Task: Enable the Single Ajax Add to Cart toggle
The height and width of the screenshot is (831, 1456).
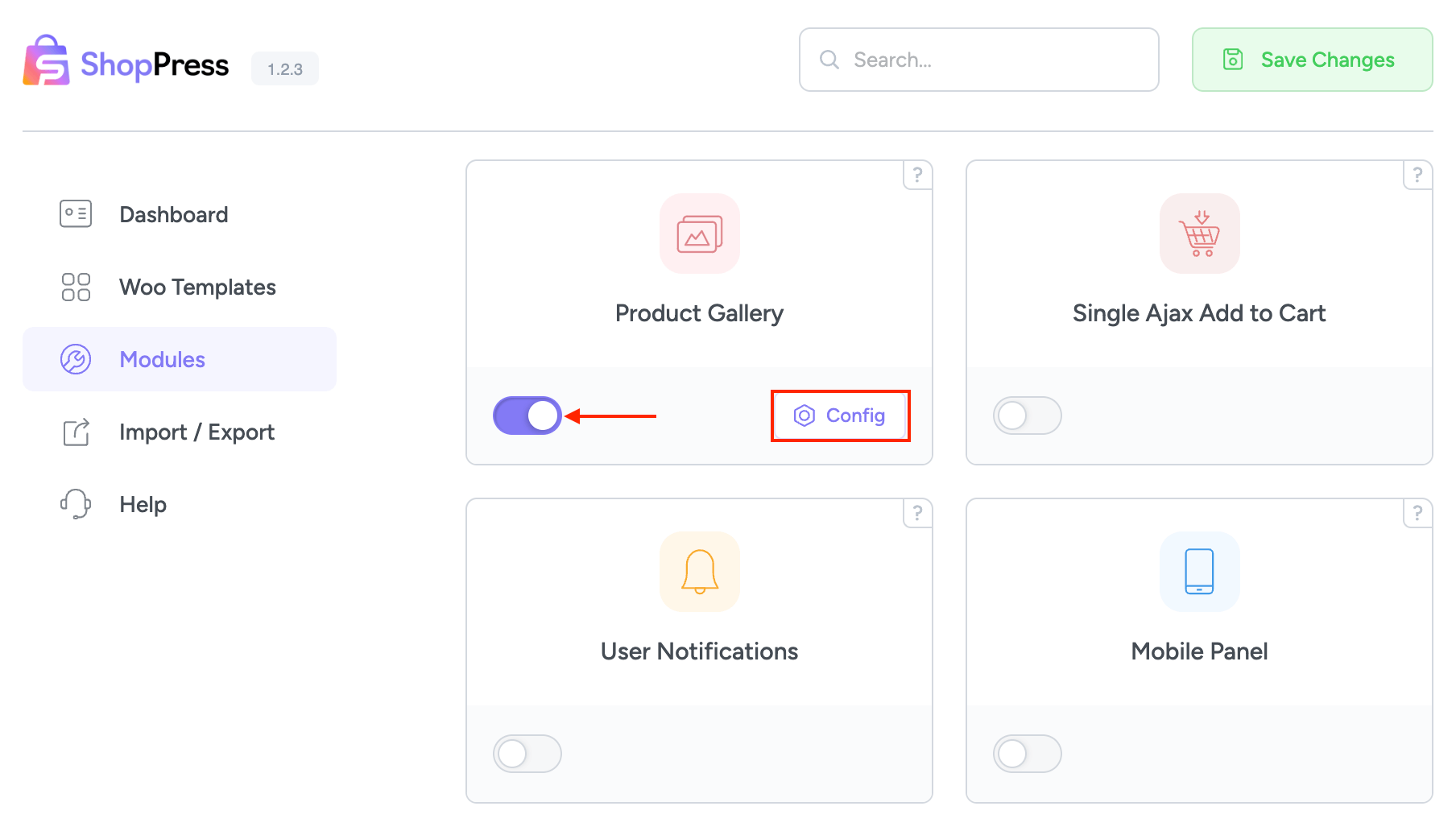Action: click(x=1027, y=415)
